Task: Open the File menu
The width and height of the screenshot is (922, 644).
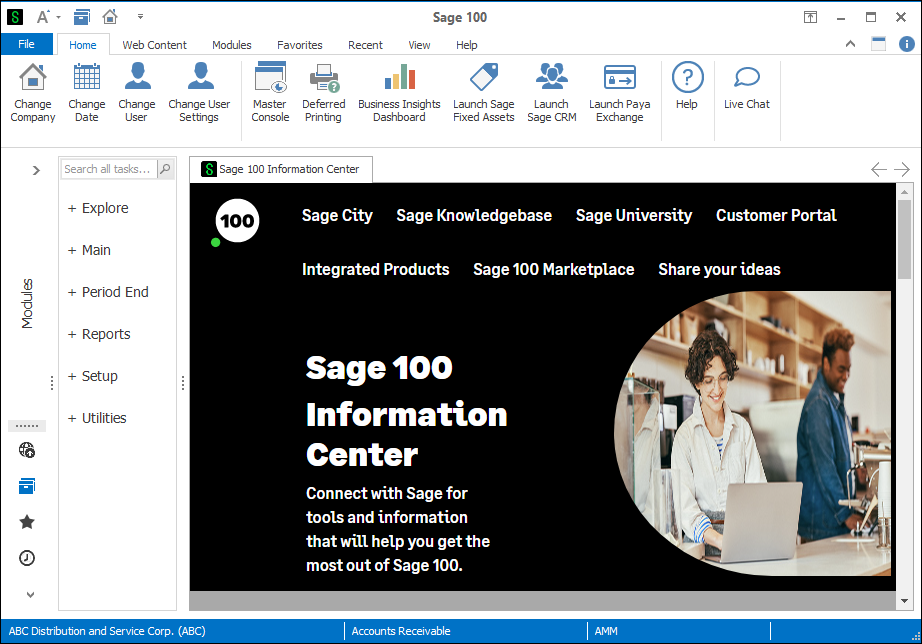Action: (27, 44)
